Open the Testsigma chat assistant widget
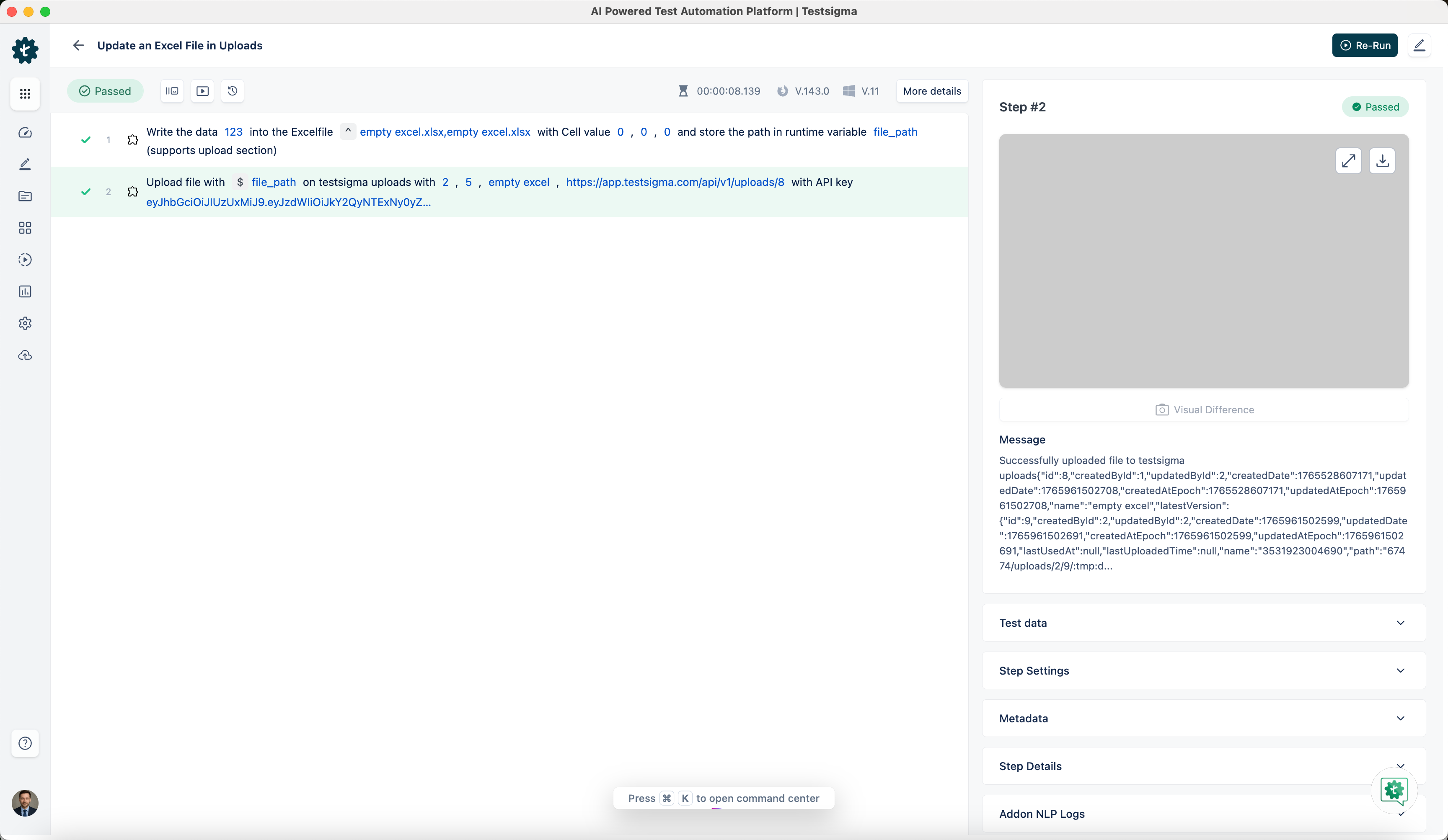 pos(1394,790)
